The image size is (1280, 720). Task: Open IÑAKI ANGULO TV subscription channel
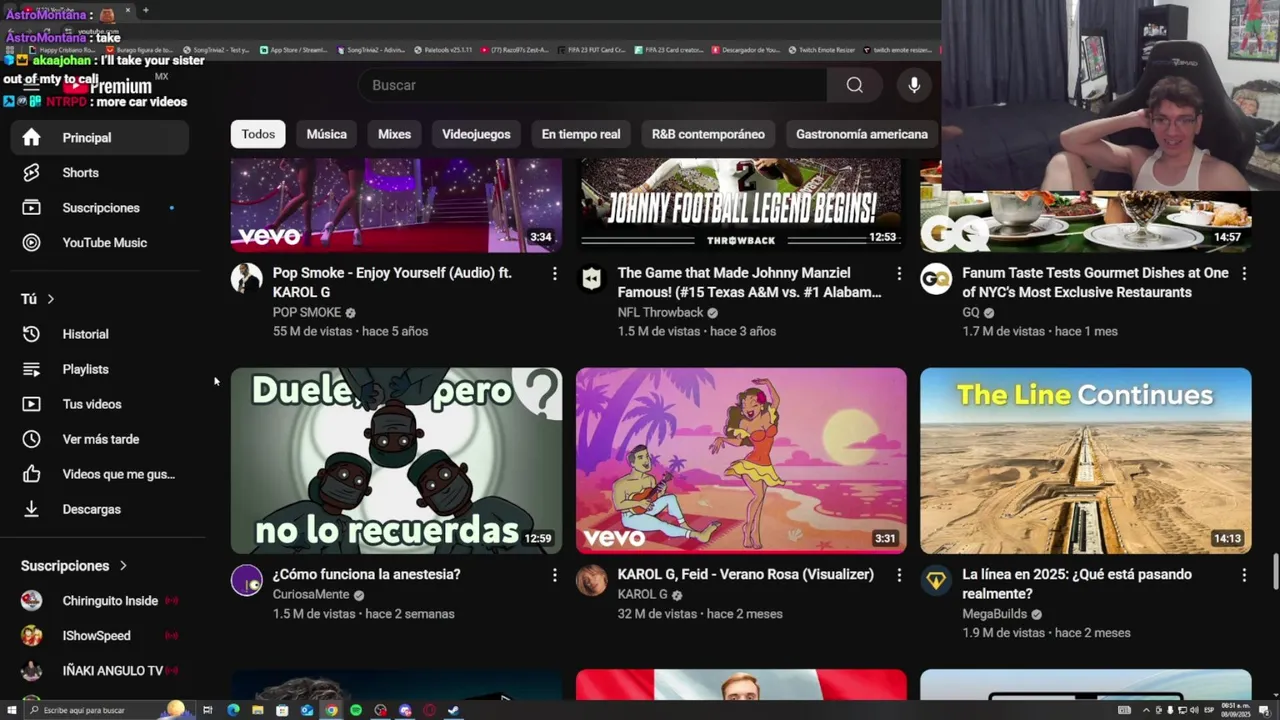click(99, 671)
